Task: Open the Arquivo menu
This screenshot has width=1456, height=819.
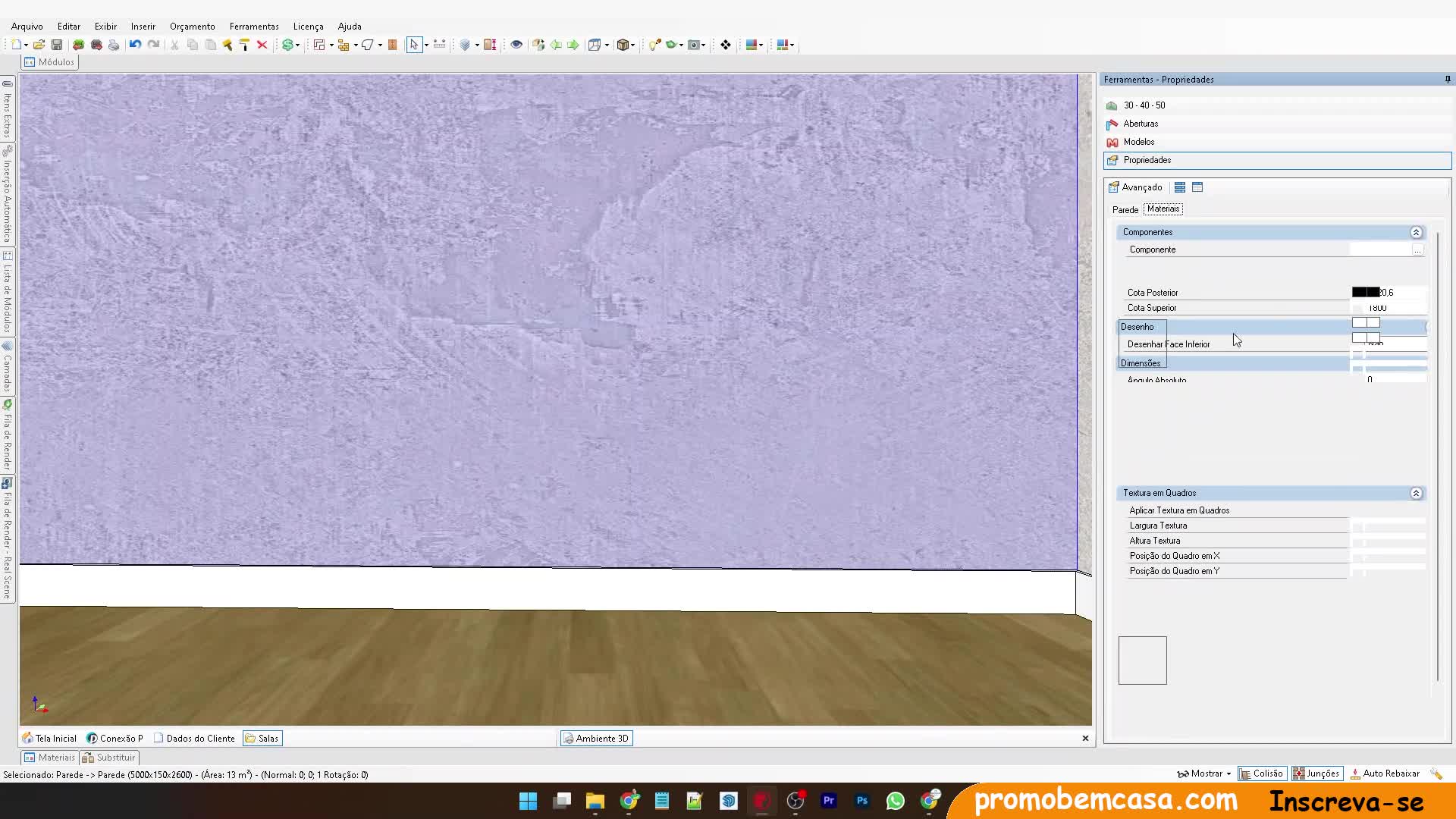Action: click(27, 26)
